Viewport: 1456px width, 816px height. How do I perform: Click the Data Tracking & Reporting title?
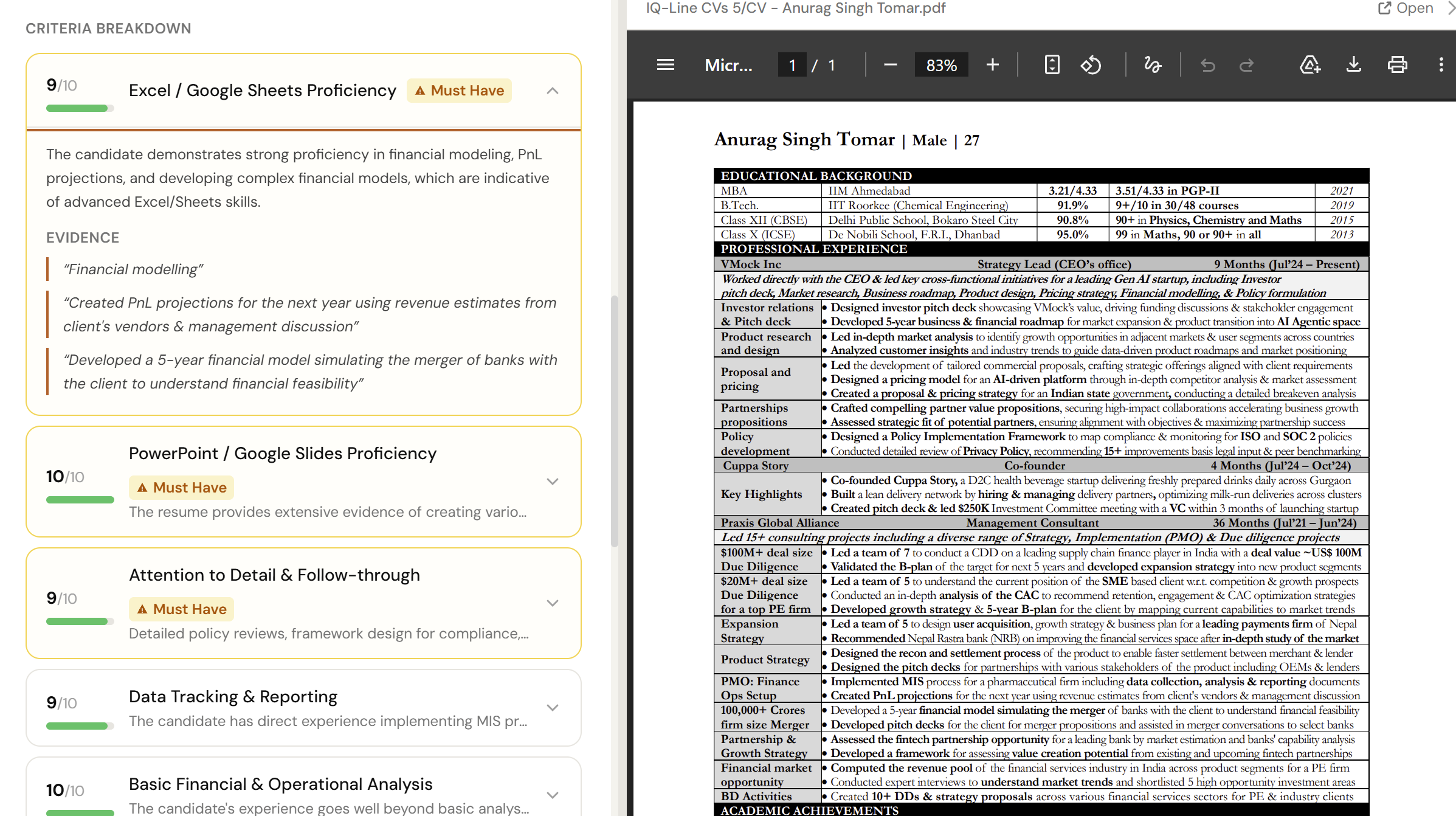point(233,697)
